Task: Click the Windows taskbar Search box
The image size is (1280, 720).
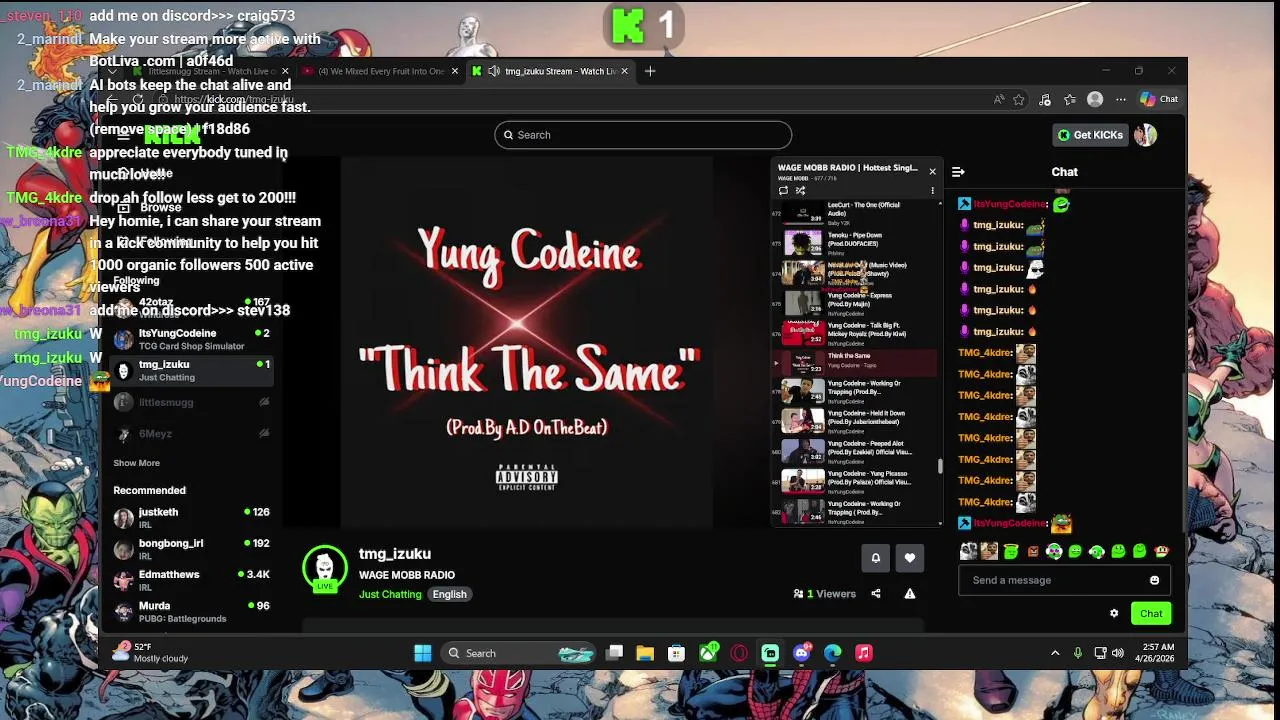Action: pos(518,653)
